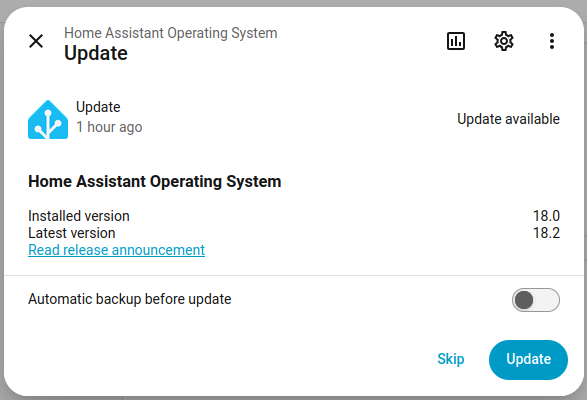Select the installed version number 18.0
This screenshot has height=400, width=587.
[x=546, y=216]
